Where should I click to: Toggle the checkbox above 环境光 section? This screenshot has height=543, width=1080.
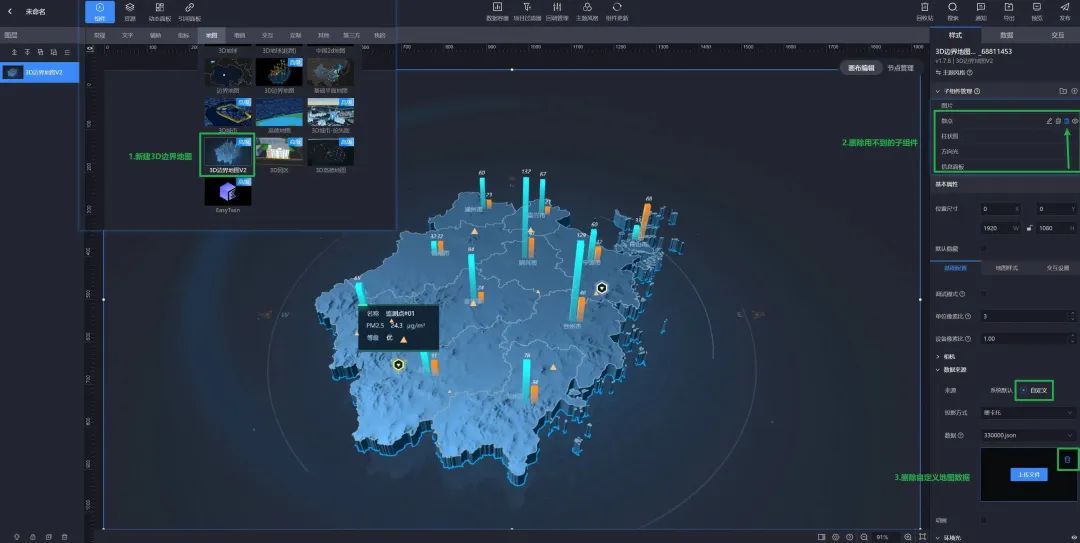coord(984,520)
